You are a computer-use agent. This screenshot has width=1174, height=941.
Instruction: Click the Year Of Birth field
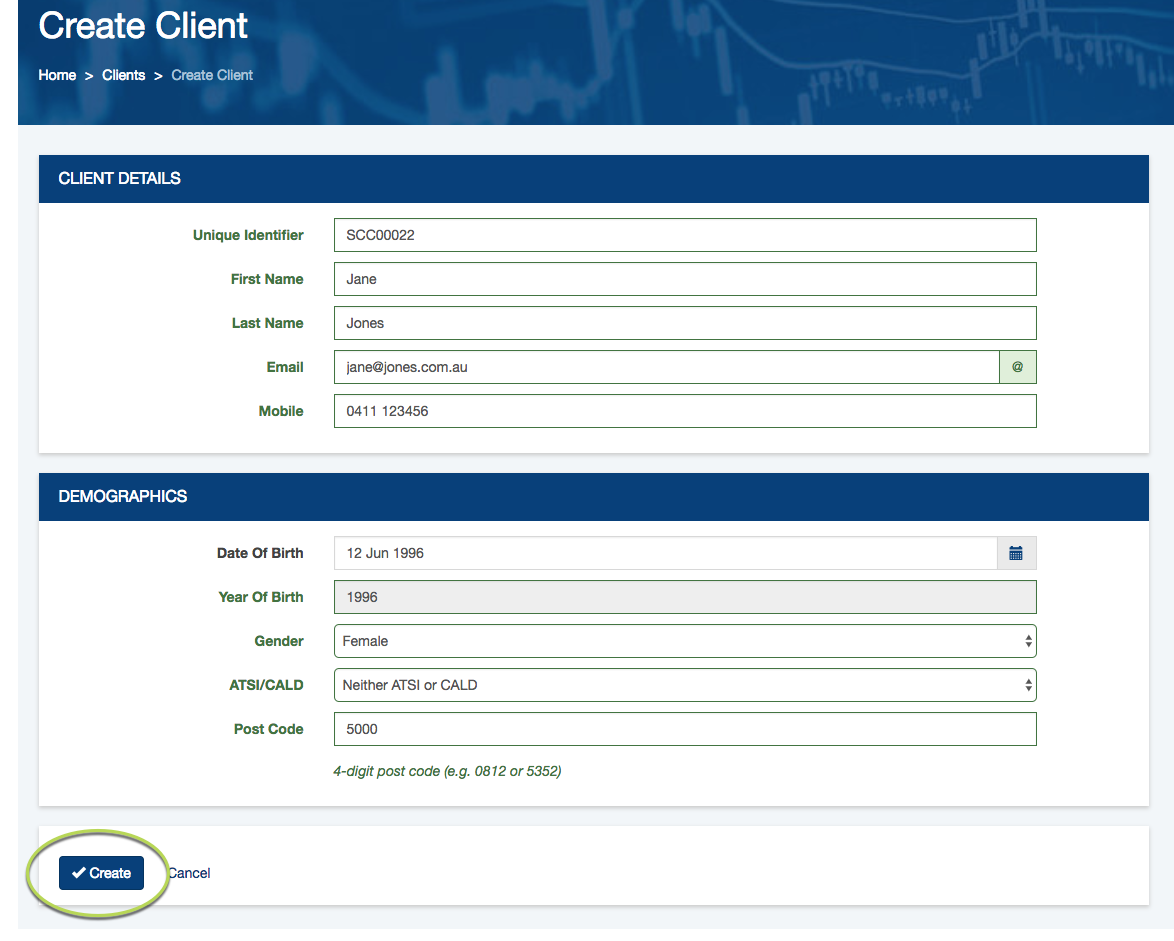coord(685,597)
